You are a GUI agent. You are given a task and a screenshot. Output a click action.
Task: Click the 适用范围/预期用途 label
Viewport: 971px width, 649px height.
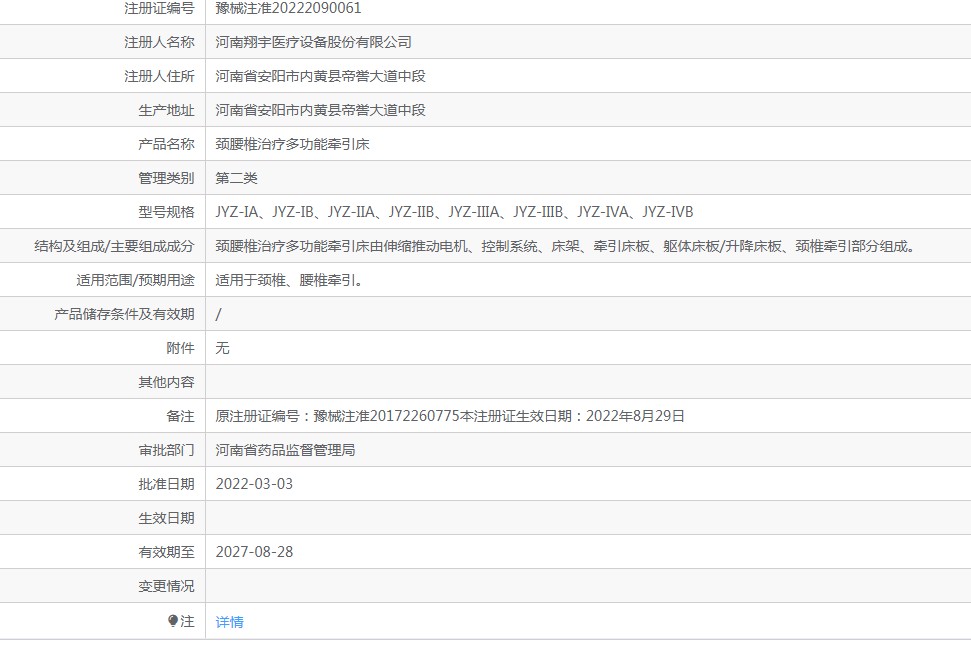(135, 281)
